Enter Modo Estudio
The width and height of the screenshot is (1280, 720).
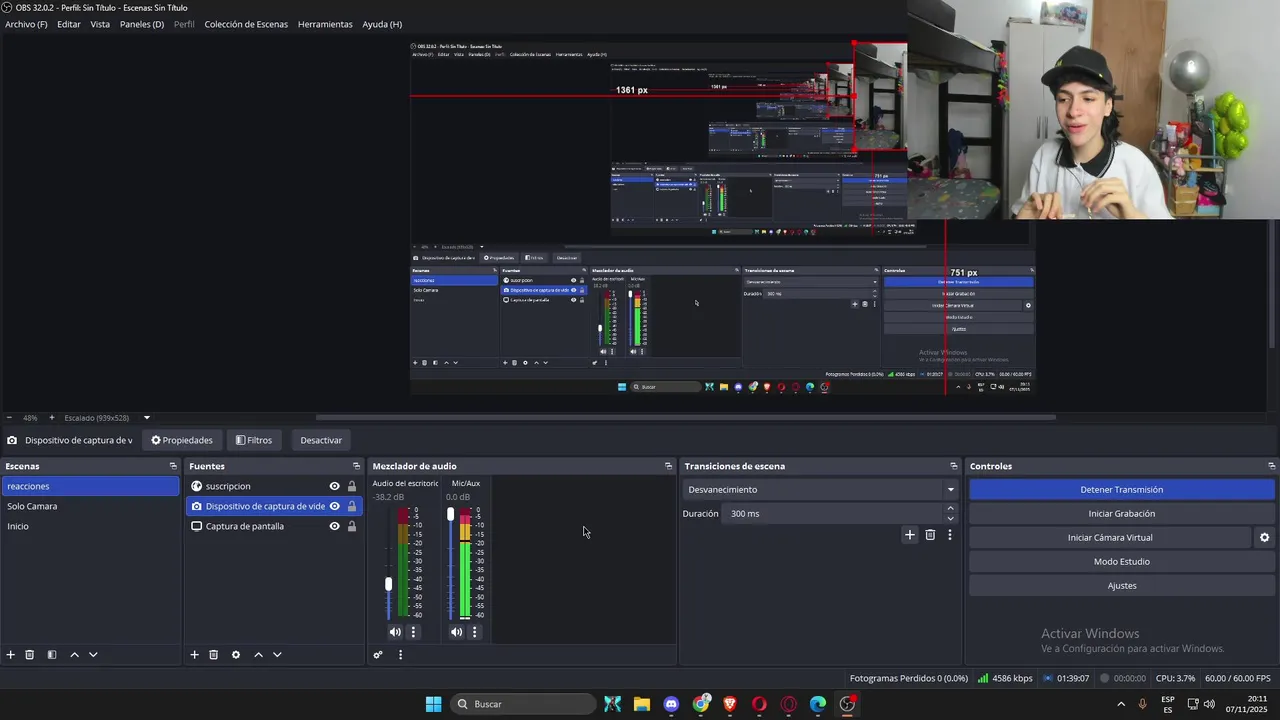[x=1121, y=562]
